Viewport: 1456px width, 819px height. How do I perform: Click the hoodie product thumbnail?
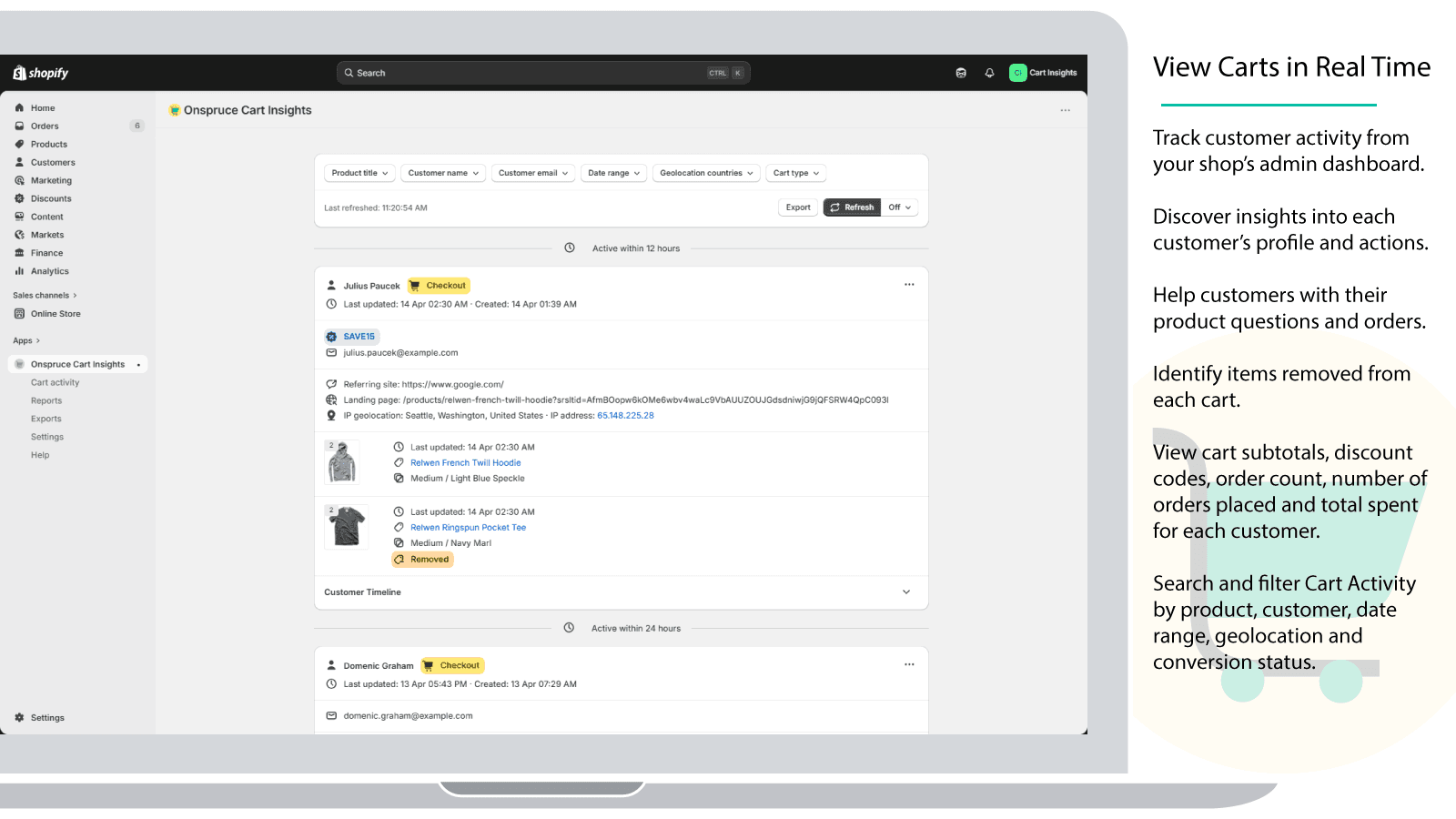point(342,462)
